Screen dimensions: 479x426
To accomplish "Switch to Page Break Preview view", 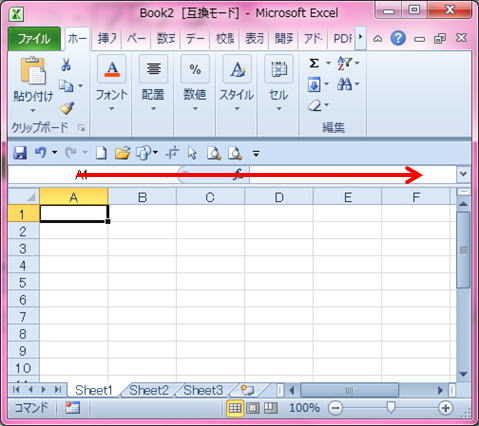I will tap(270, 408).
